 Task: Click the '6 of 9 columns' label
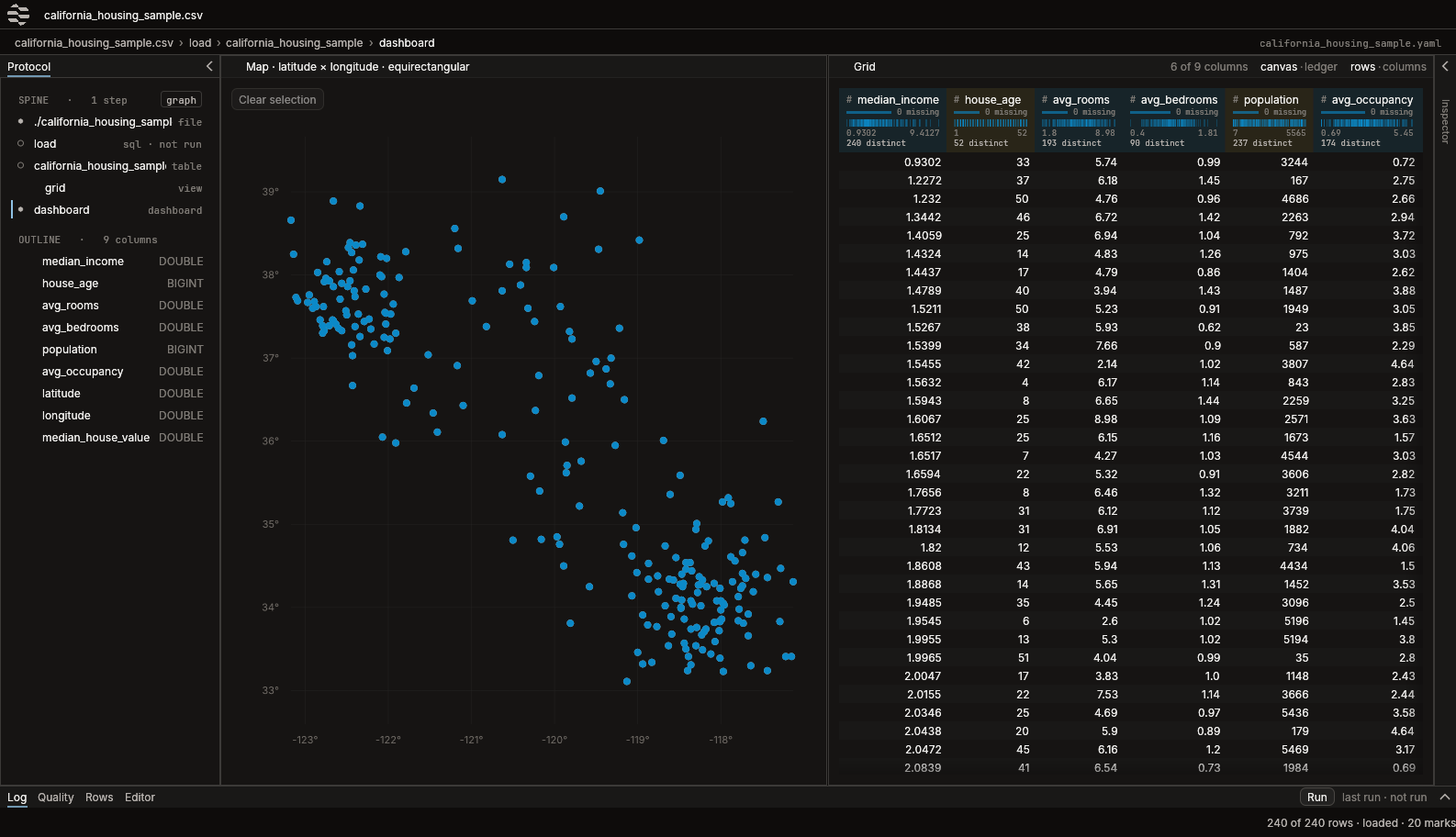[1208, 67]
